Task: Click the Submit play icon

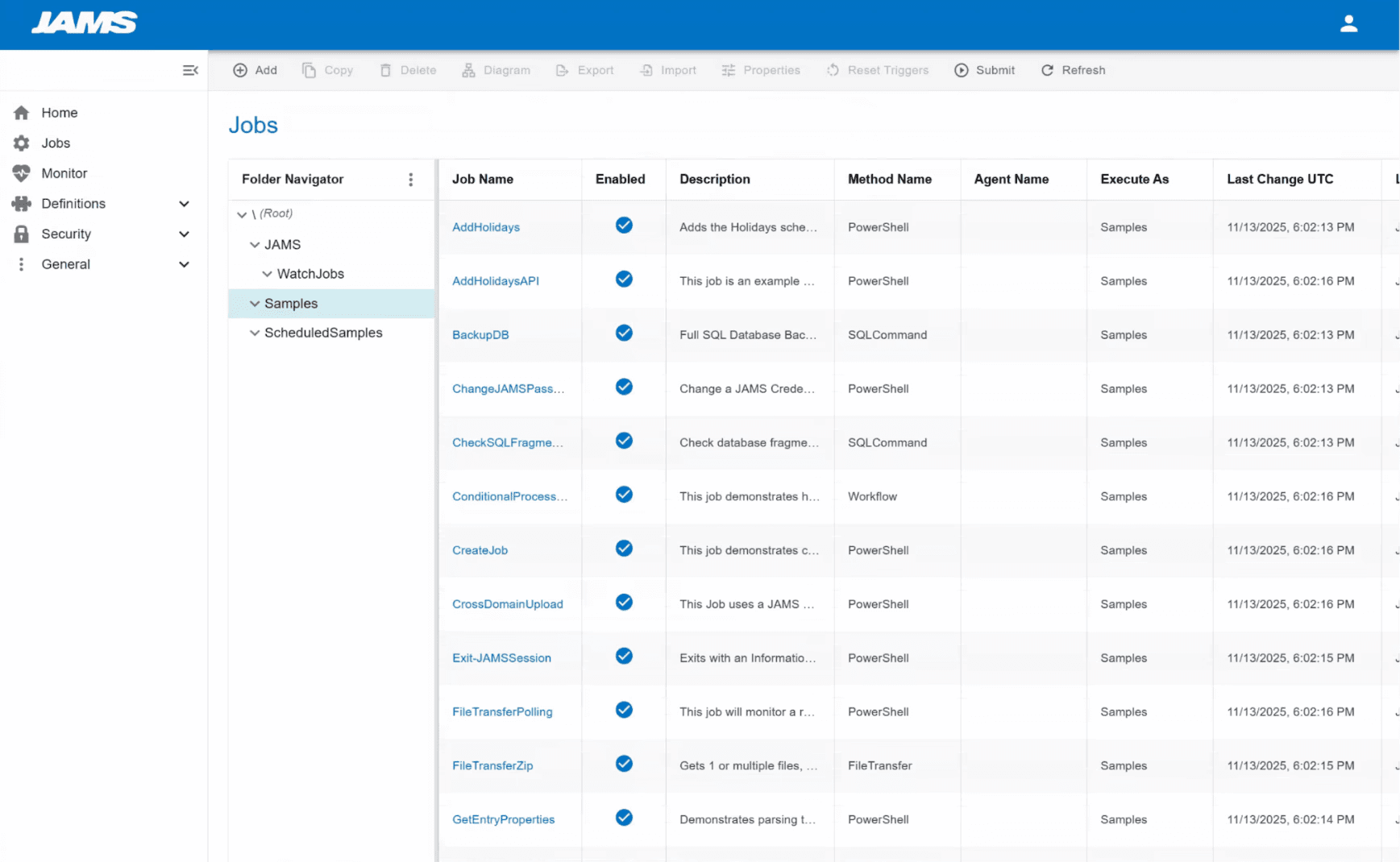Action: pyautogui.click(x=961, y=70)
